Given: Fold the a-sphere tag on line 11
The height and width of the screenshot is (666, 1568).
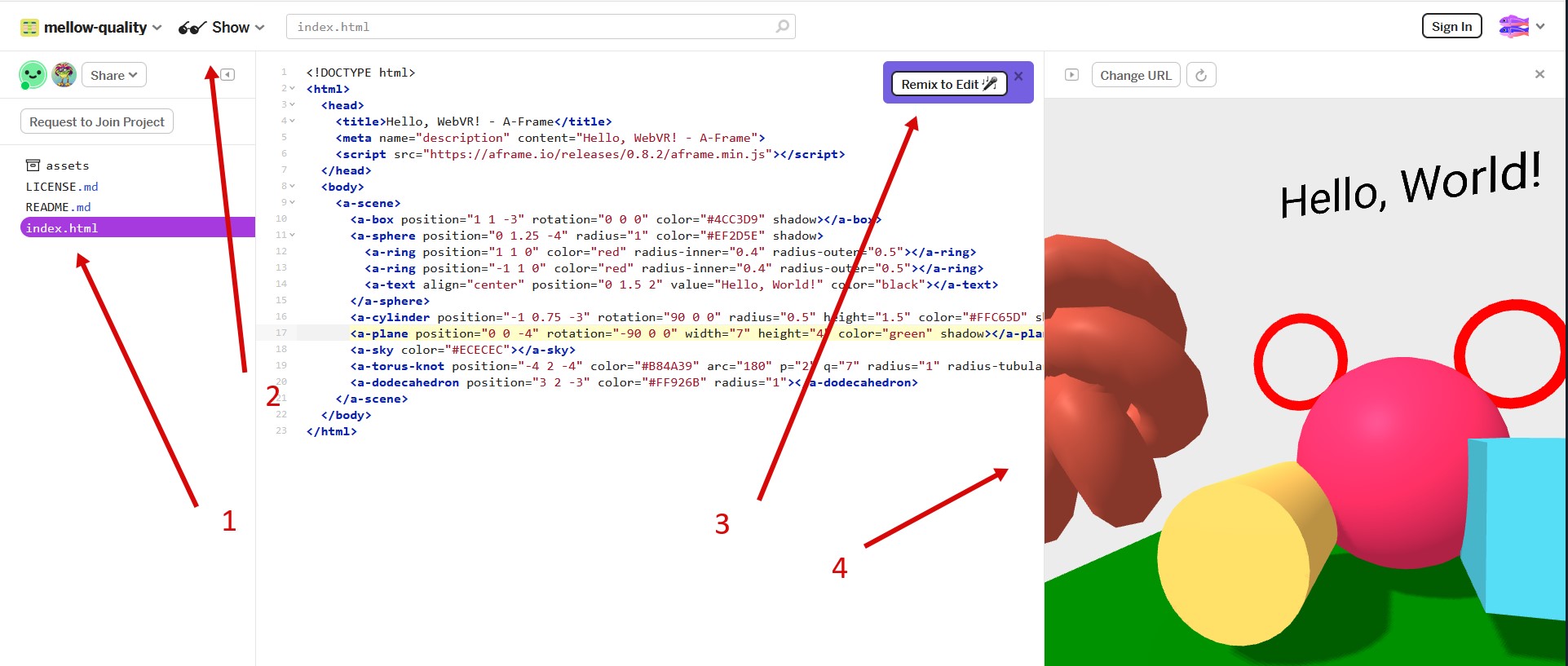Looking at the screenshot, I should point(292,235).
